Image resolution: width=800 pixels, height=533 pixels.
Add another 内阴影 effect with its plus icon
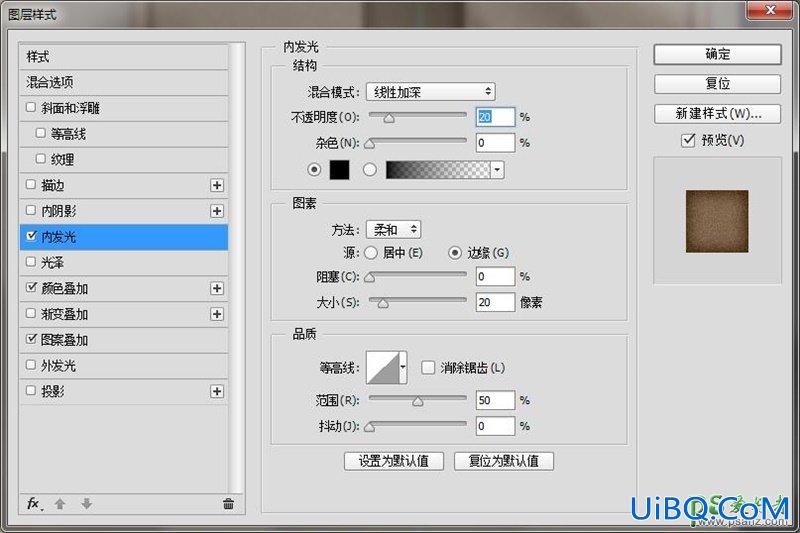(x=217, y=211)
